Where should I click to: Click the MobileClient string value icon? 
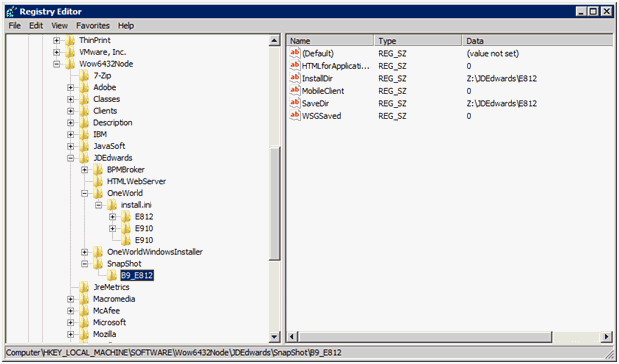pyautogui.click(x=295, y=90)
